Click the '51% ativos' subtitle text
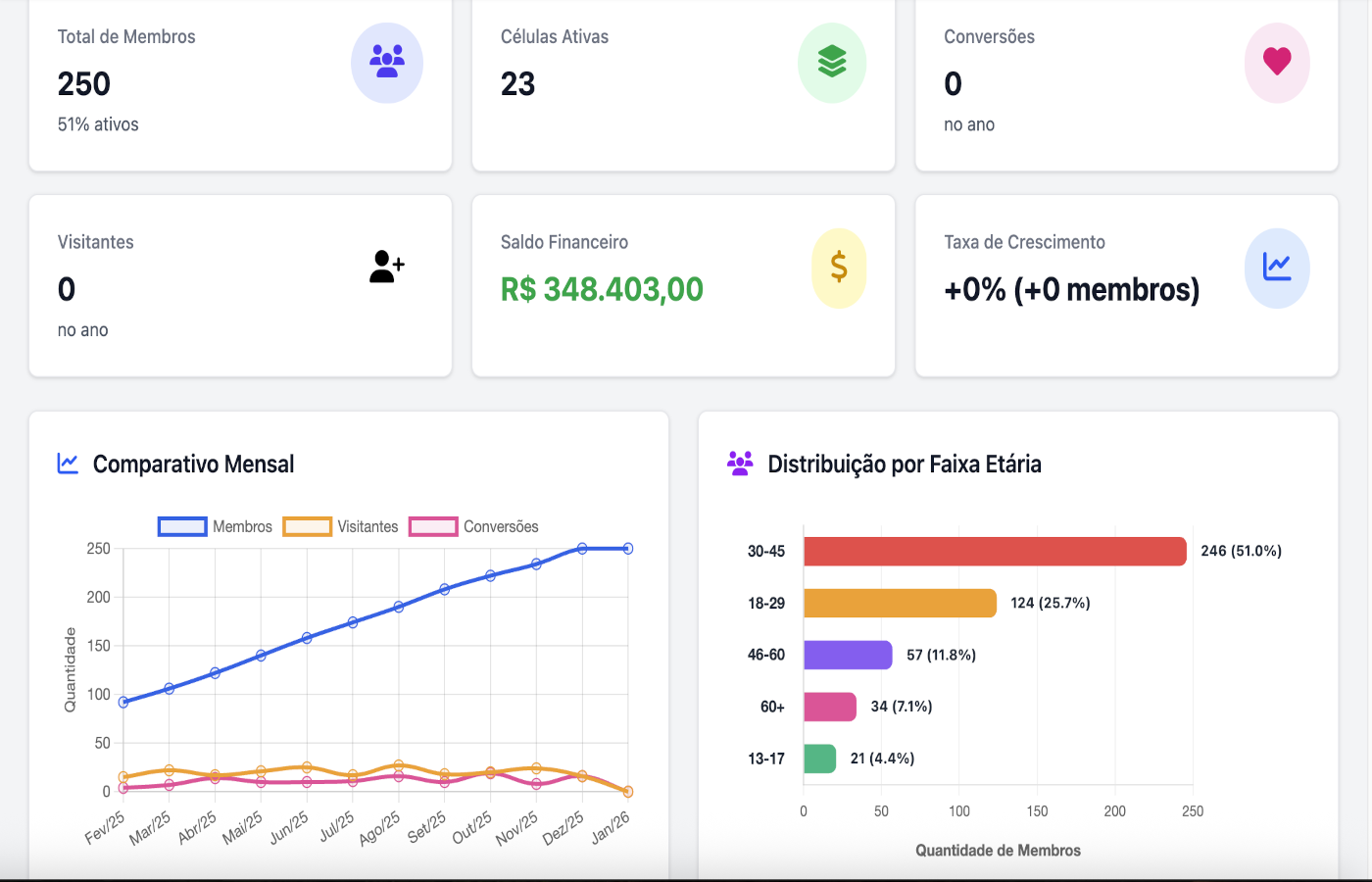This screenshot has height=882, width=1372. 98,124
